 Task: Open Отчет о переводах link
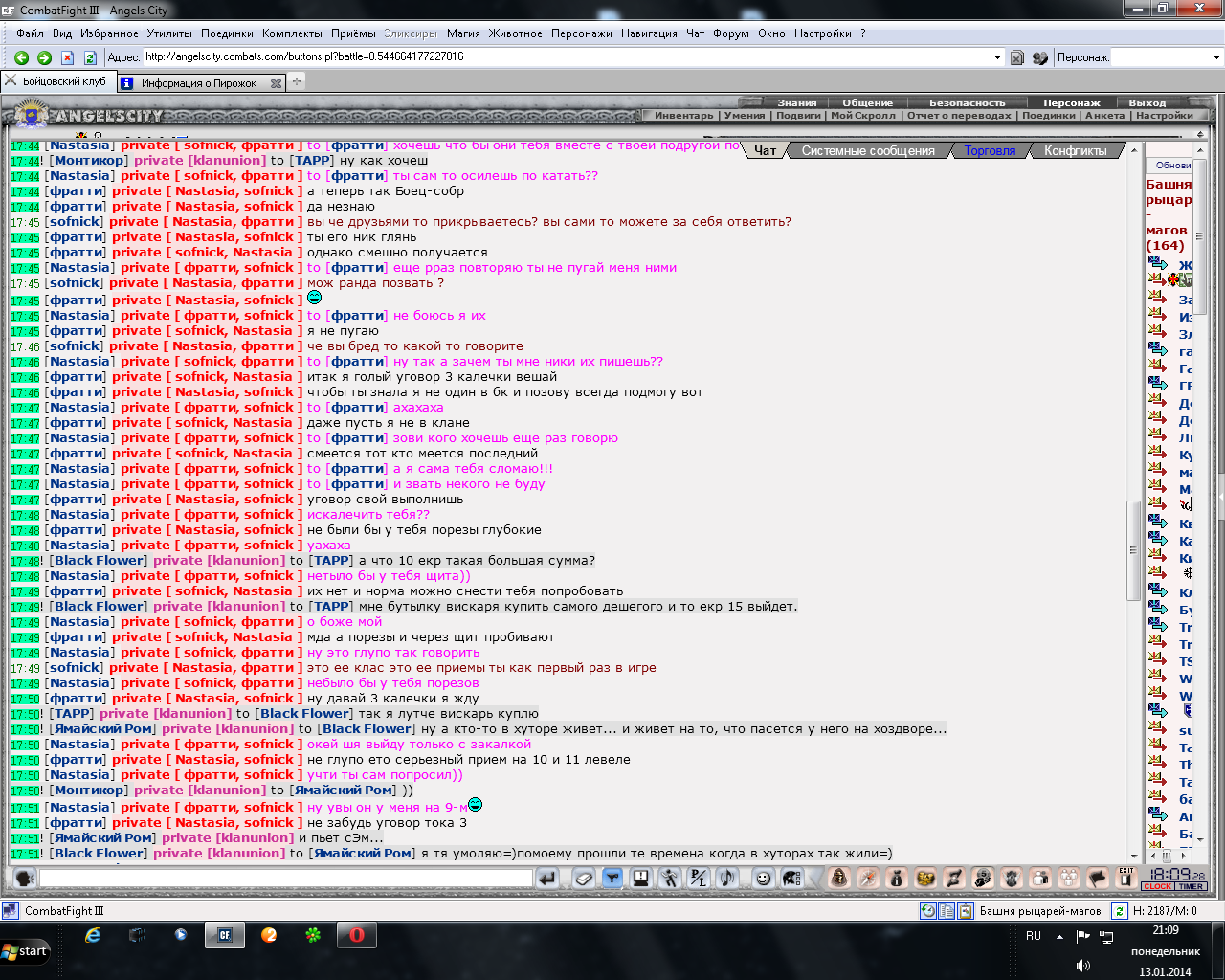tap(959, 116)
